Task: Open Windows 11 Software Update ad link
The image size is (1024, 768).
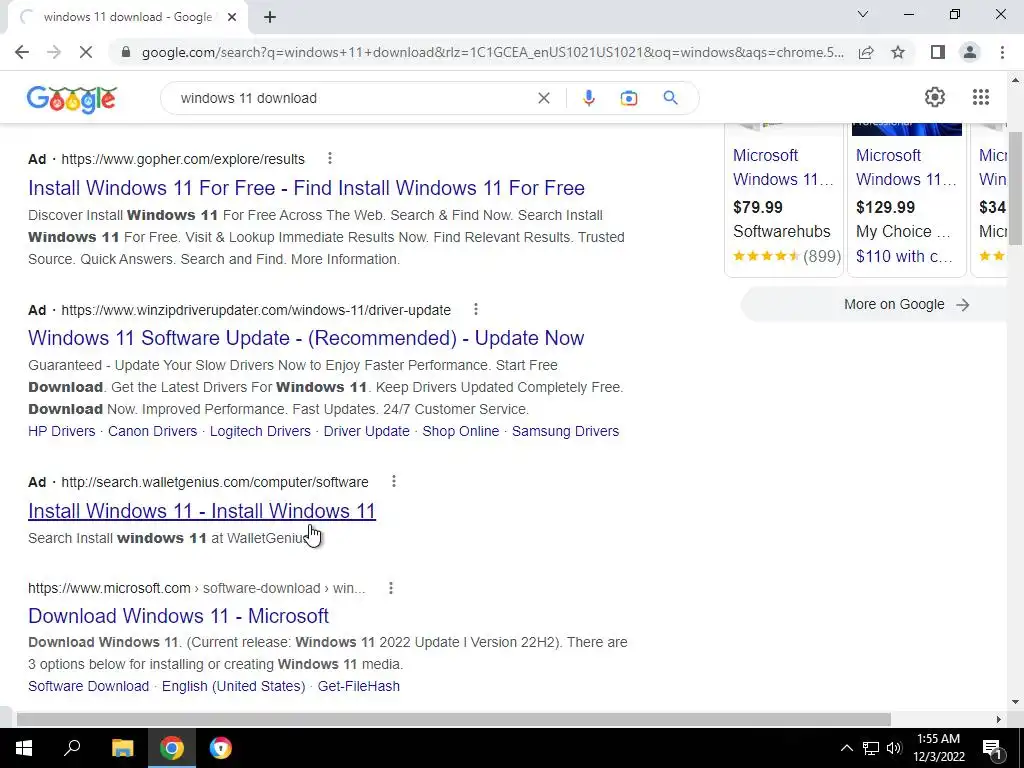Action: click(x=306, y=338)
